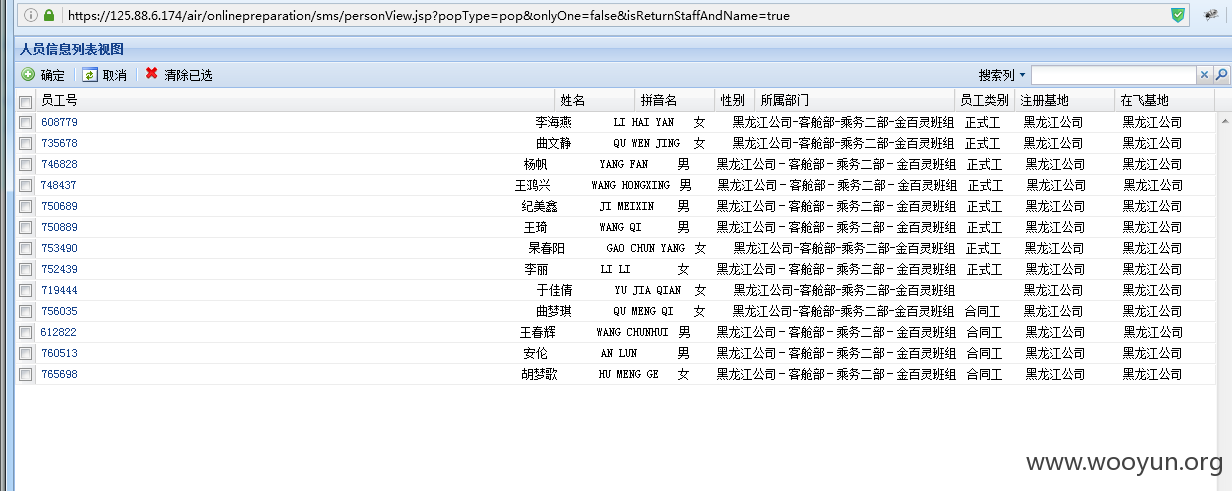Click the site info icon in address bar
Screen dimensions: 1232x491
pos(30,16)
